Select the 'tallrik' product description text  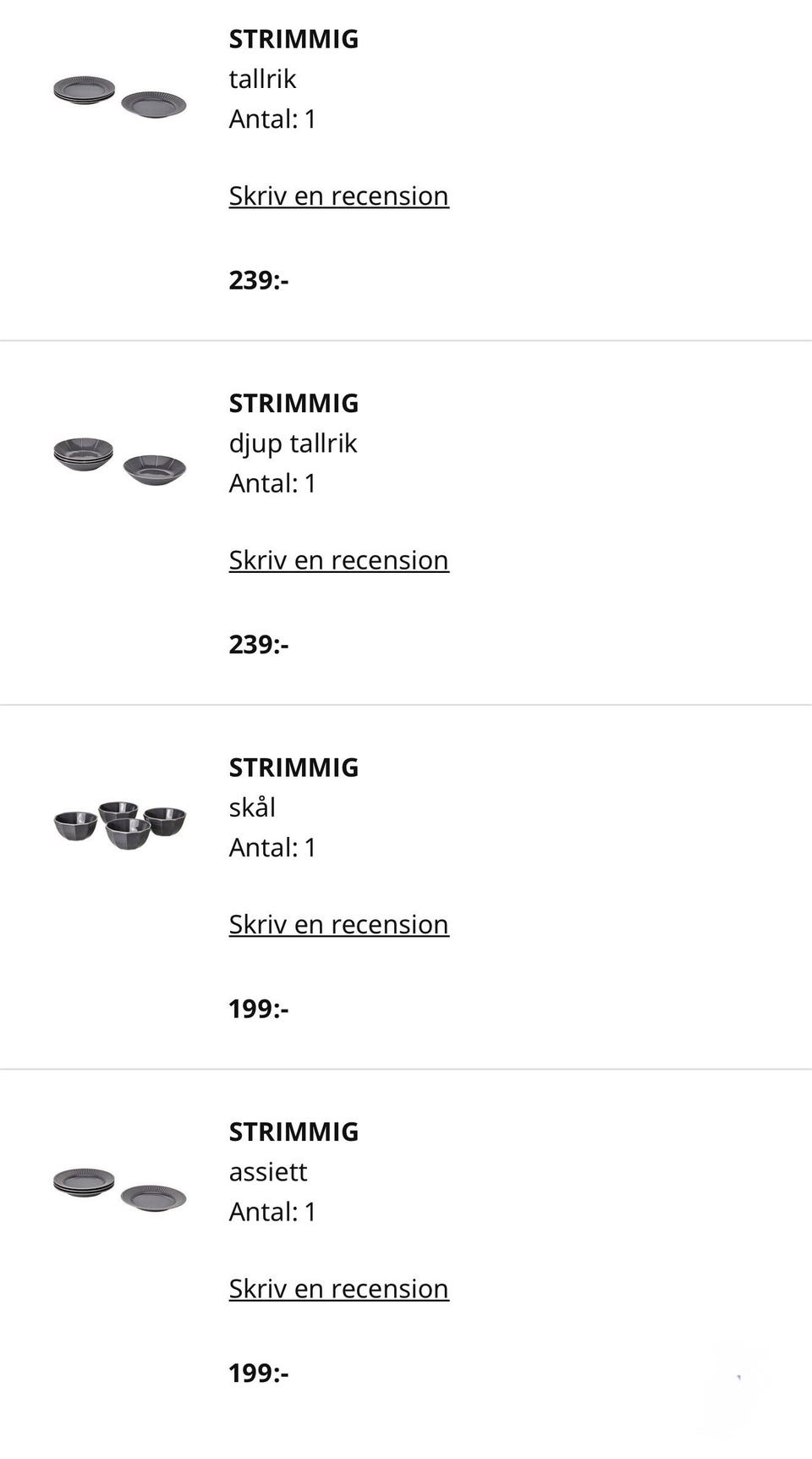(262, 79)
